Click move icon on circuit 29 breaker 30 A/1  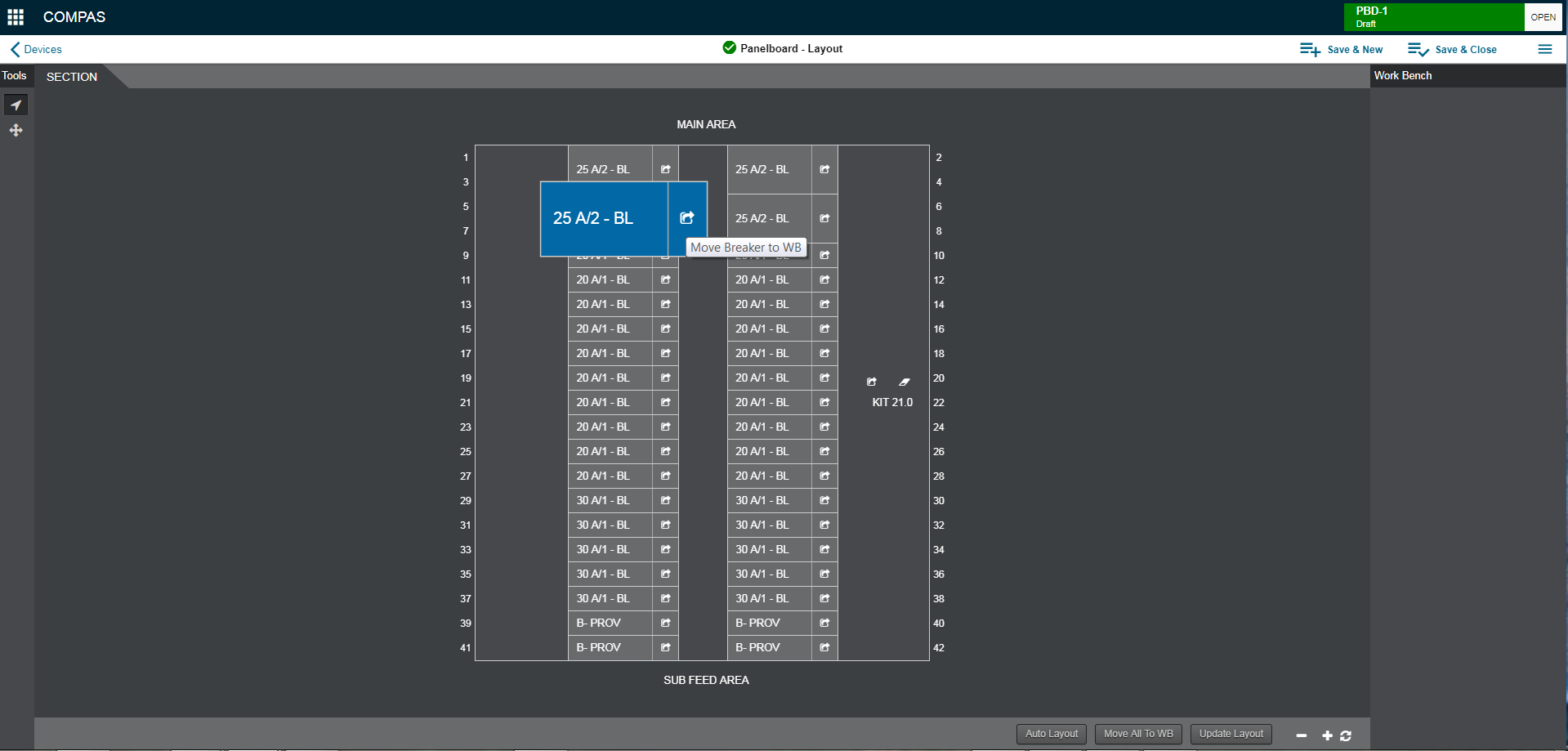tap(665, 500)
